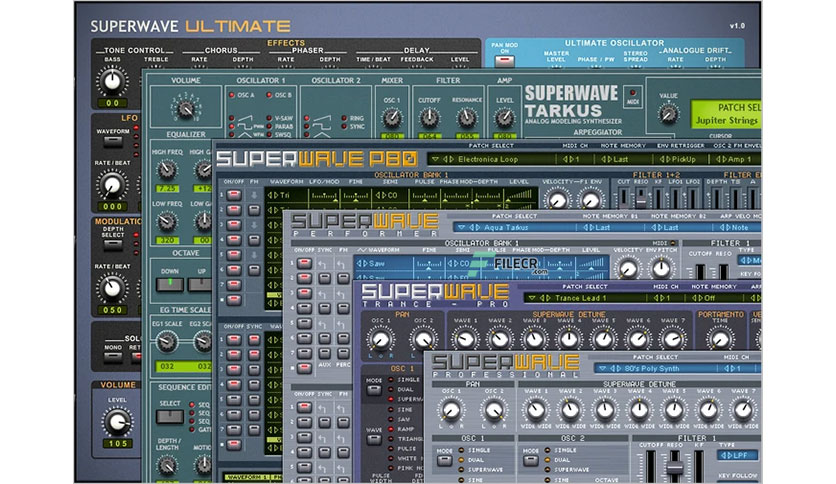Click Modulation Depth Select button in Superwave Ultimate

(112, 245)
